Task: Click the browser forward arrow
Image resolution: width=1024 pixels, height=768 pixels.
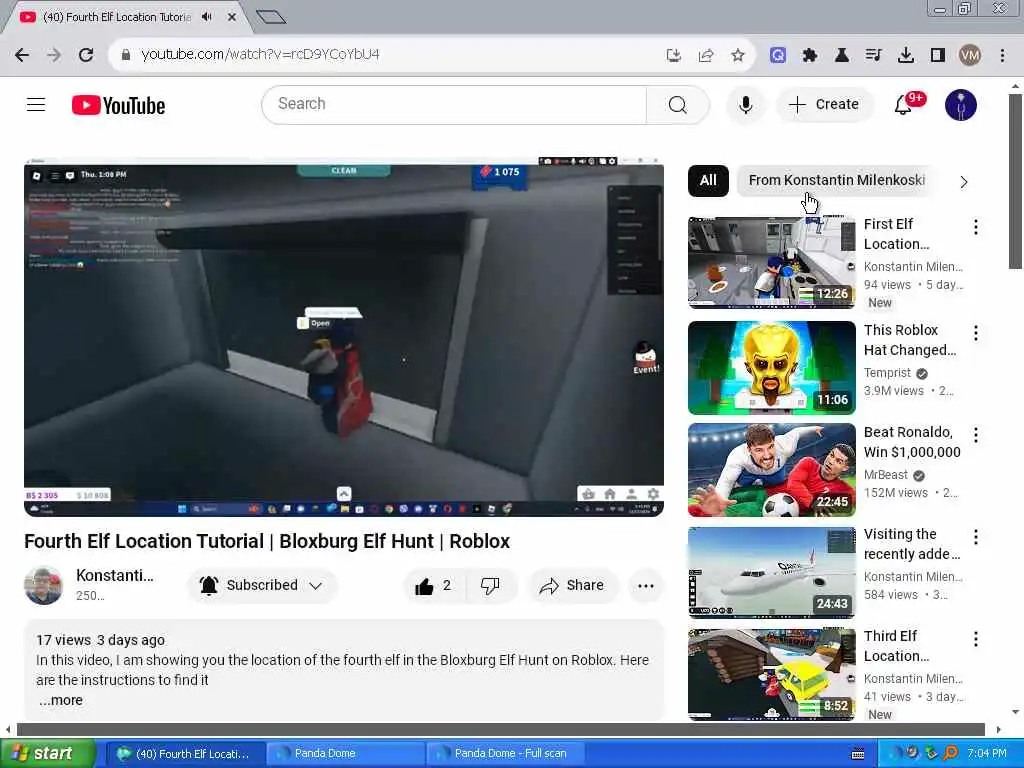Action: (54, 55)
